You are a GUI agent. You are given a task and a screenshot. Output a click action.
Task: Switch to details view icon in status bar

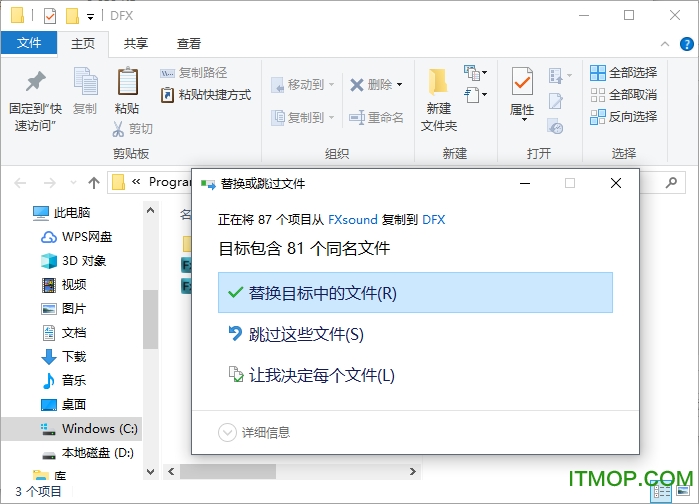tap(661, 492)
